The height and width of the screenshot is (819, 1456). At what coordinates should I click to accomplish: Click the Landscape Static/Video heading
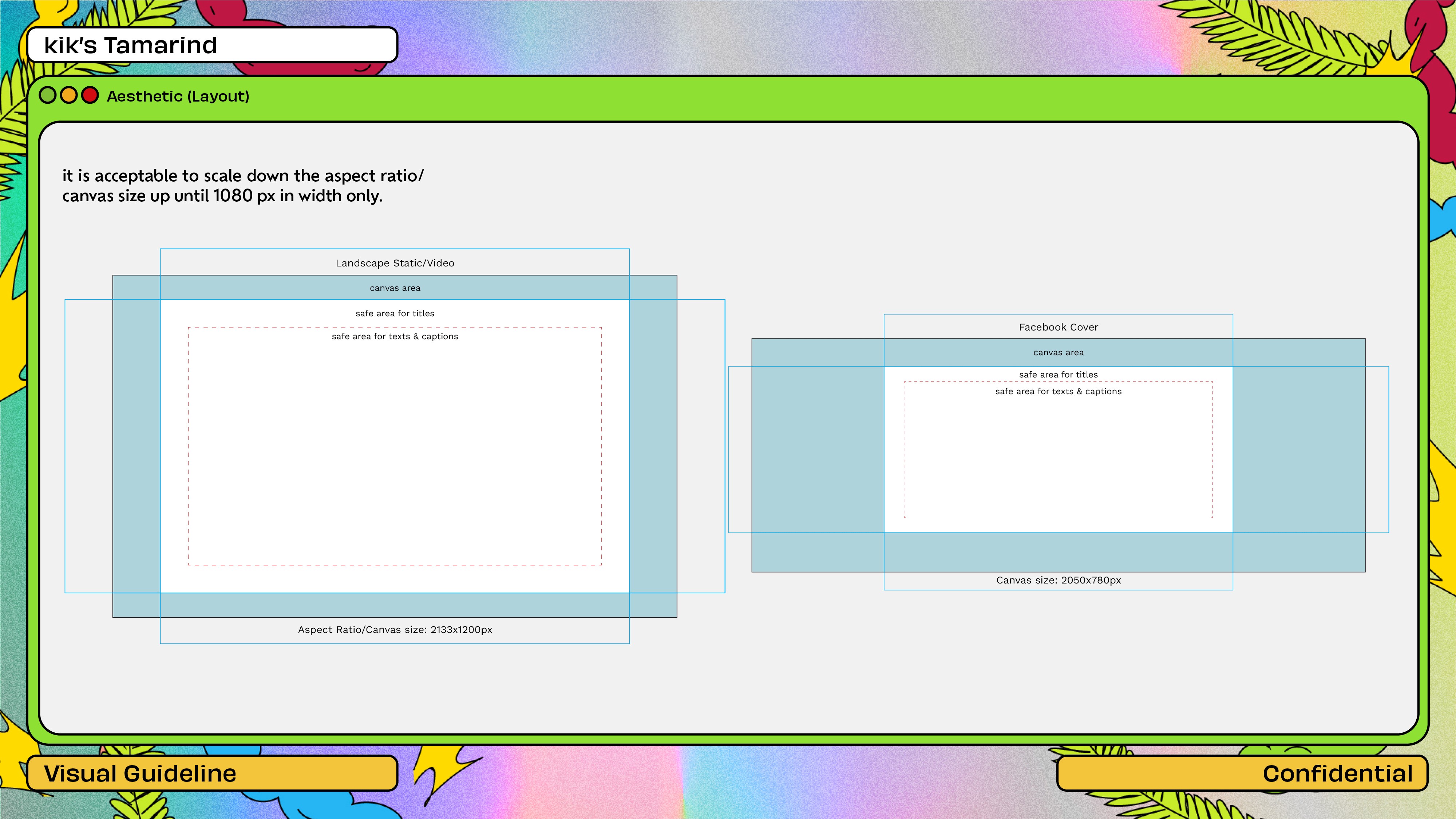tap(395, 264)
